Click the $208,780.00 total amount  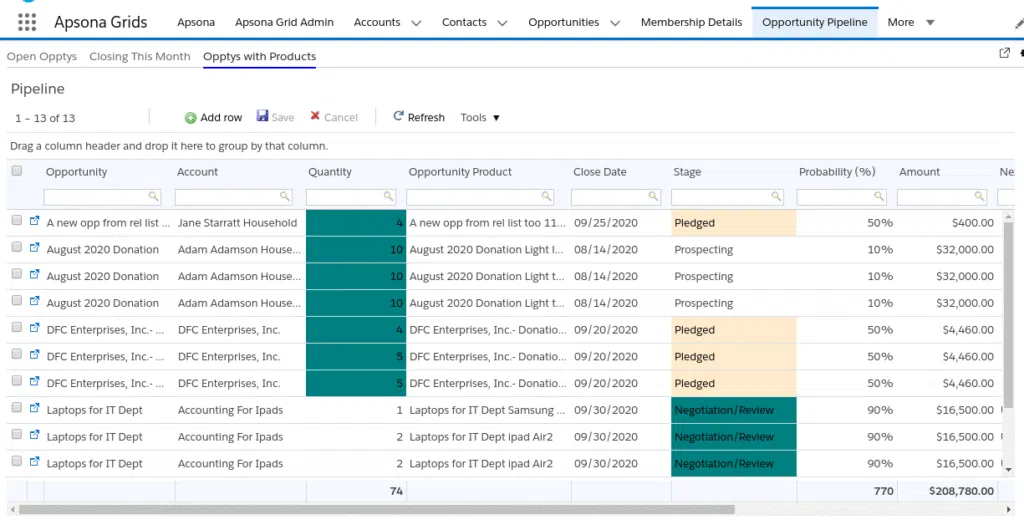click(961, 491)
